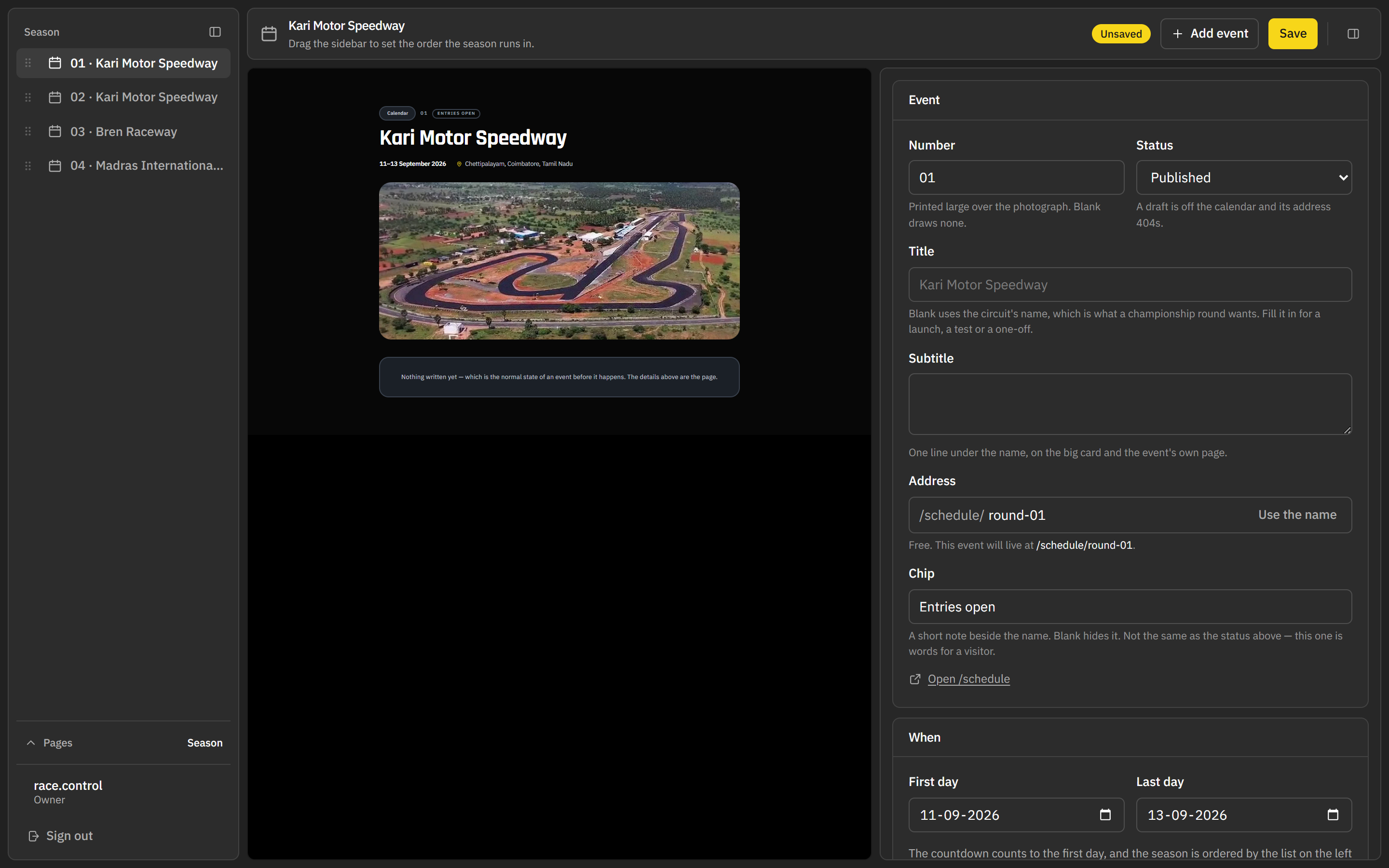Click the Calendar pill in preview
The height and width of the screenshot is (868, 1389).
pos(397,113)
